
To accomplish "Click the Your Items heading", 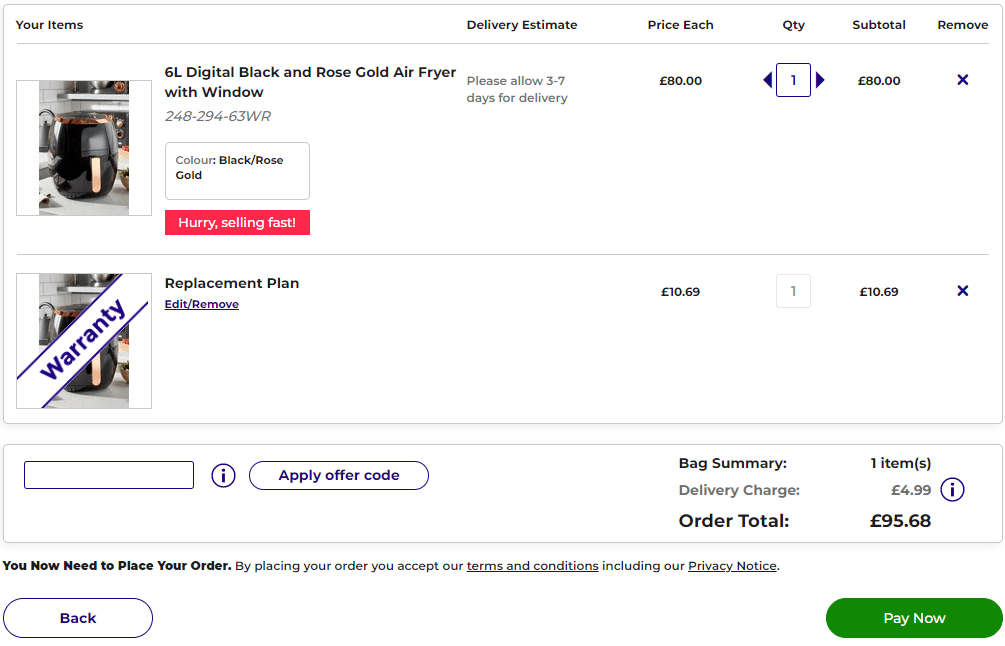I will pyautogui.click(x=49, y=25).
